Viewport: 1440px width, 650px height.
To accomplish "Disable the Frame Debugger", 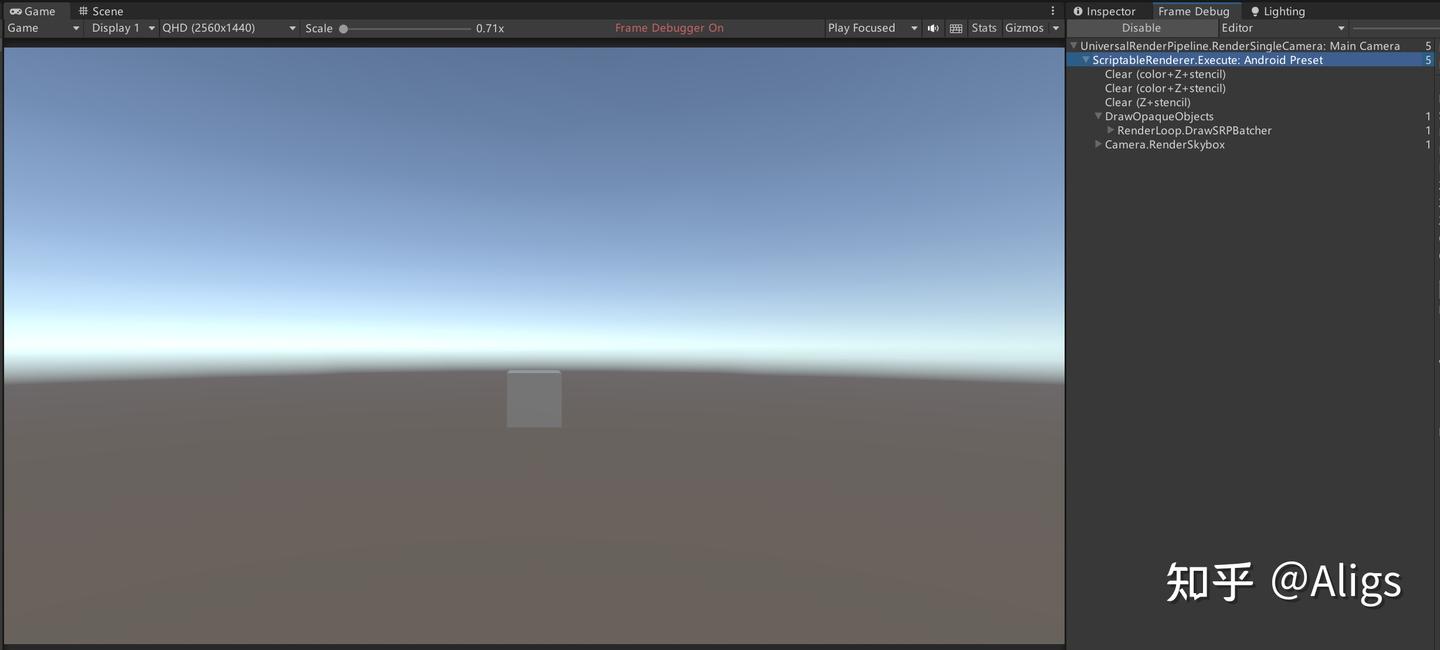I will pos(1141,28).
